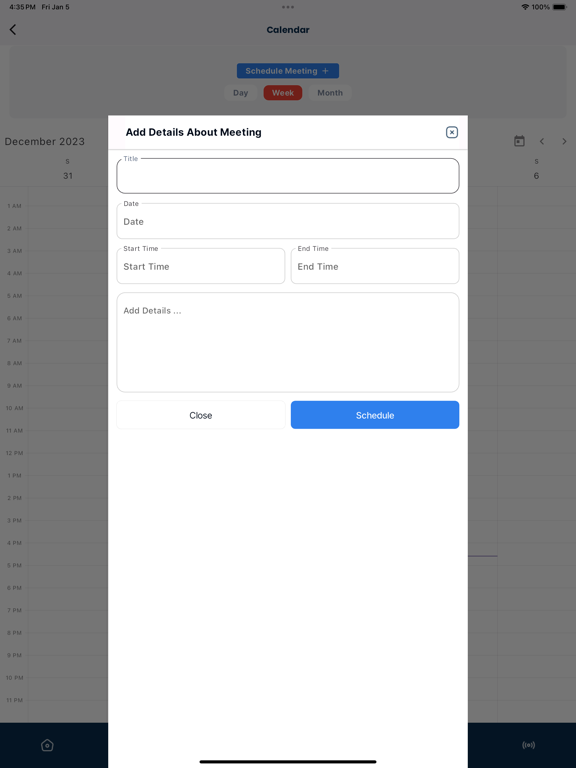The height and width of the screenshot is (768, 576).
Task: Select the Week view tab
Action: 283,93
